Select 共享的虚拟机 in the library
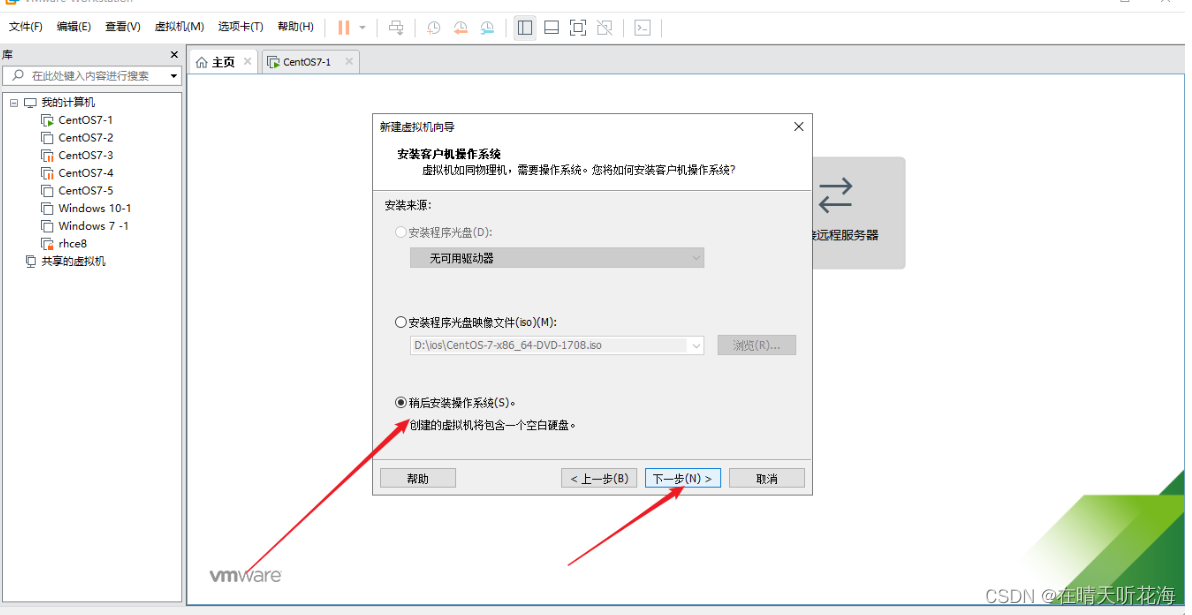 point(73,262)
